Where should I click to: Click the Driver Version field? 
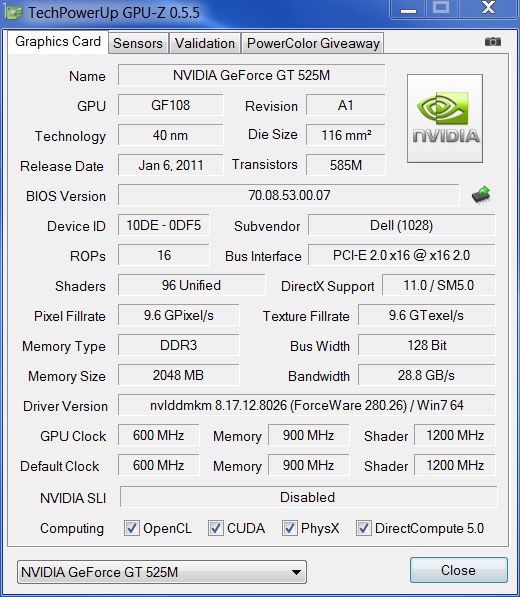point(306,405)
